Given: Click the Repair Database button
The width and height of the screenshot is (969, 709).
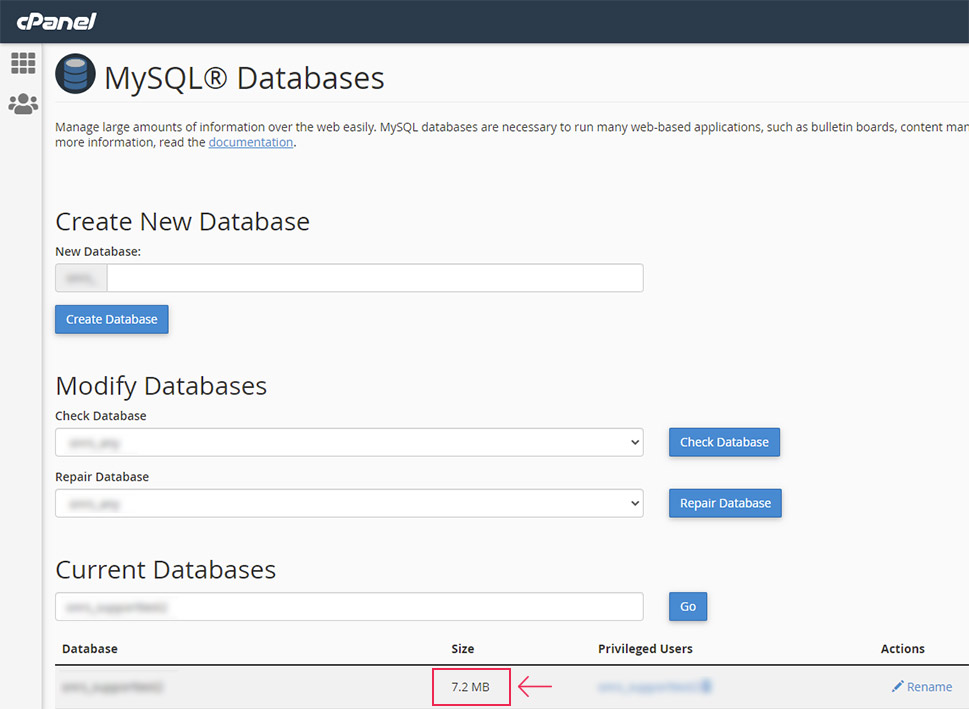Looking at the screenshot, I should tap(726, 503).
